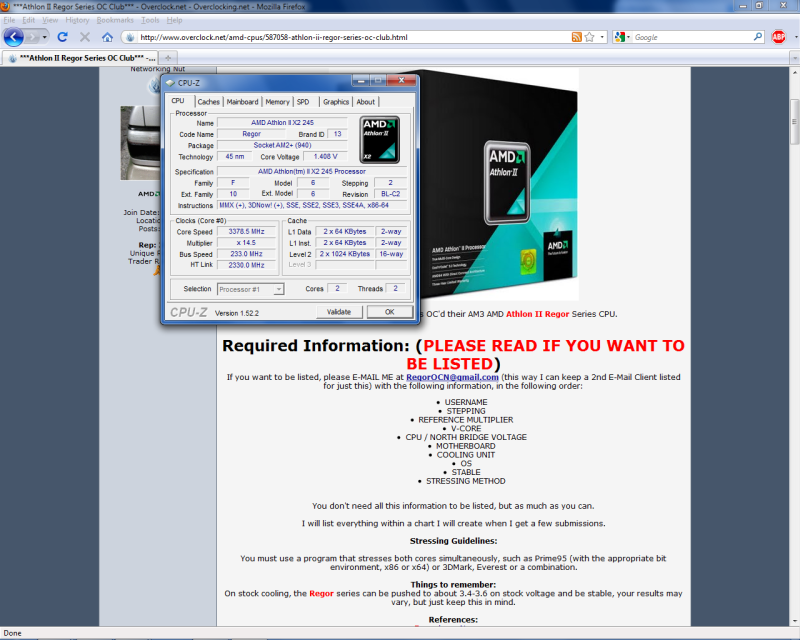
Task: Open the Tools menu
Action: 150,20
